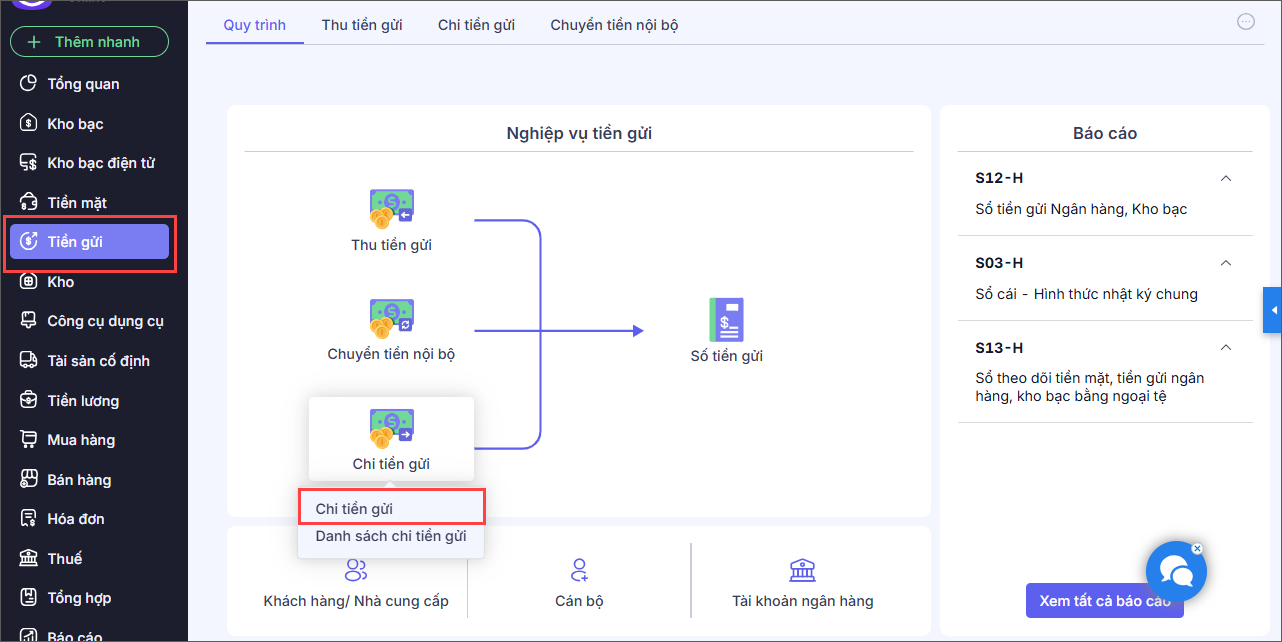Open the Tổng quan sidebar icon
The width and height of the screenshot is (1282, 642).
coord(29,84)
